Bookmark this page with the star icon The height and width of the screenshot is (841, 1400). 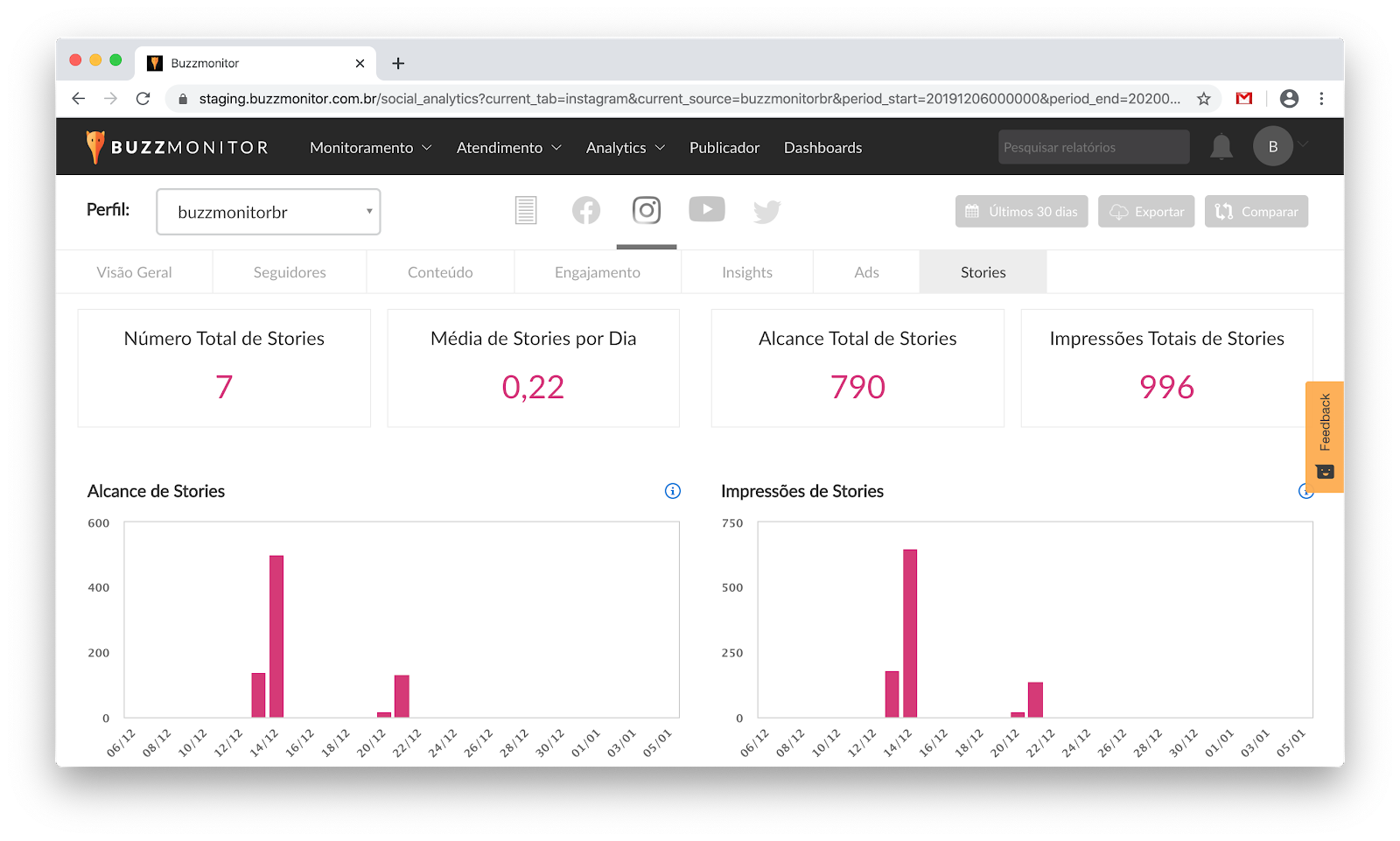coord(1204,99)
